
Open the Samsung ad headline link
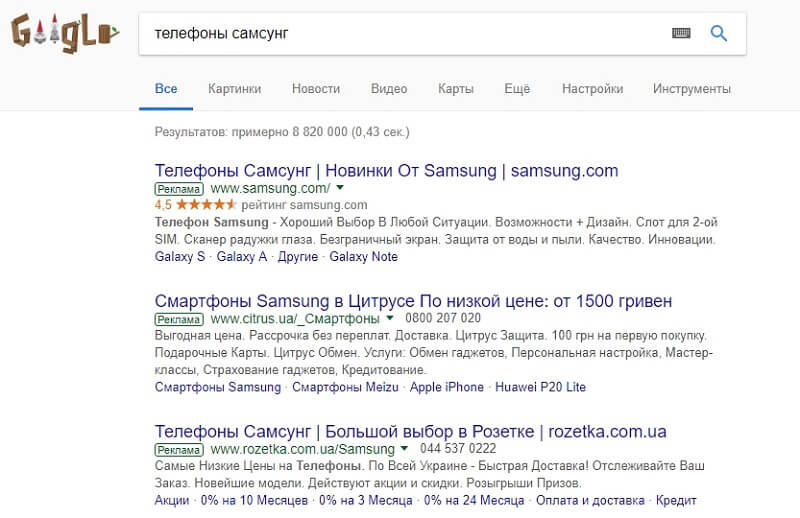click(x=387, y=170)
